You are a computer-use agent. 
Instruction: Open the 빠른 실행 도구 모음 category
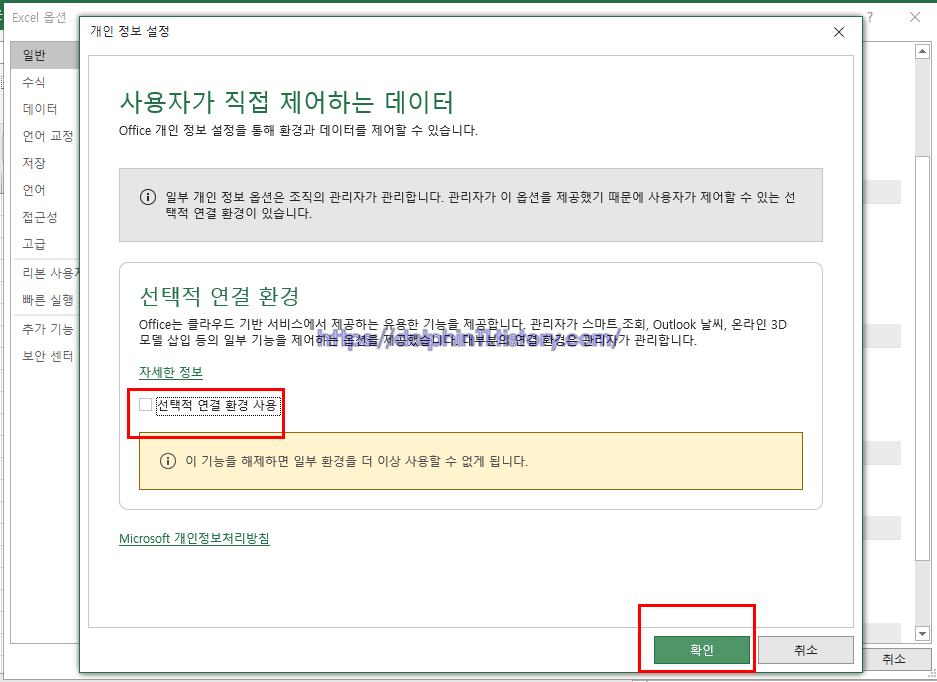(x=45, y=300)
